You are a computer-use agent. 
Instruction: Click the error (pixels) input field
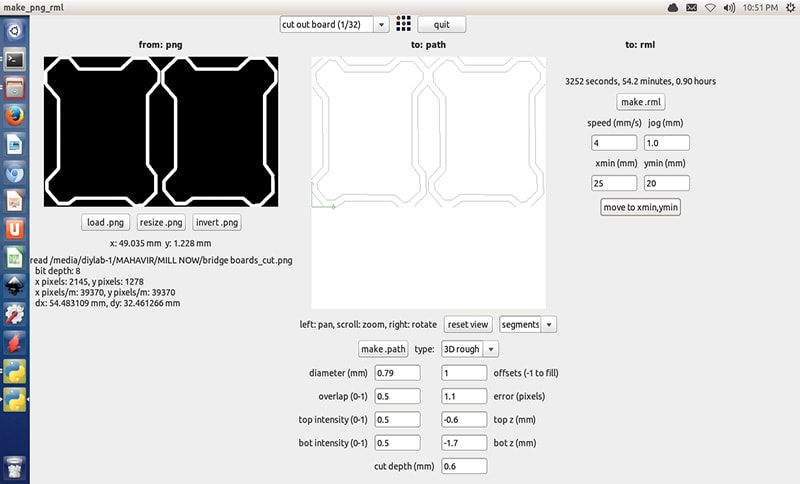pyautogui.click(x=464, y=396)
